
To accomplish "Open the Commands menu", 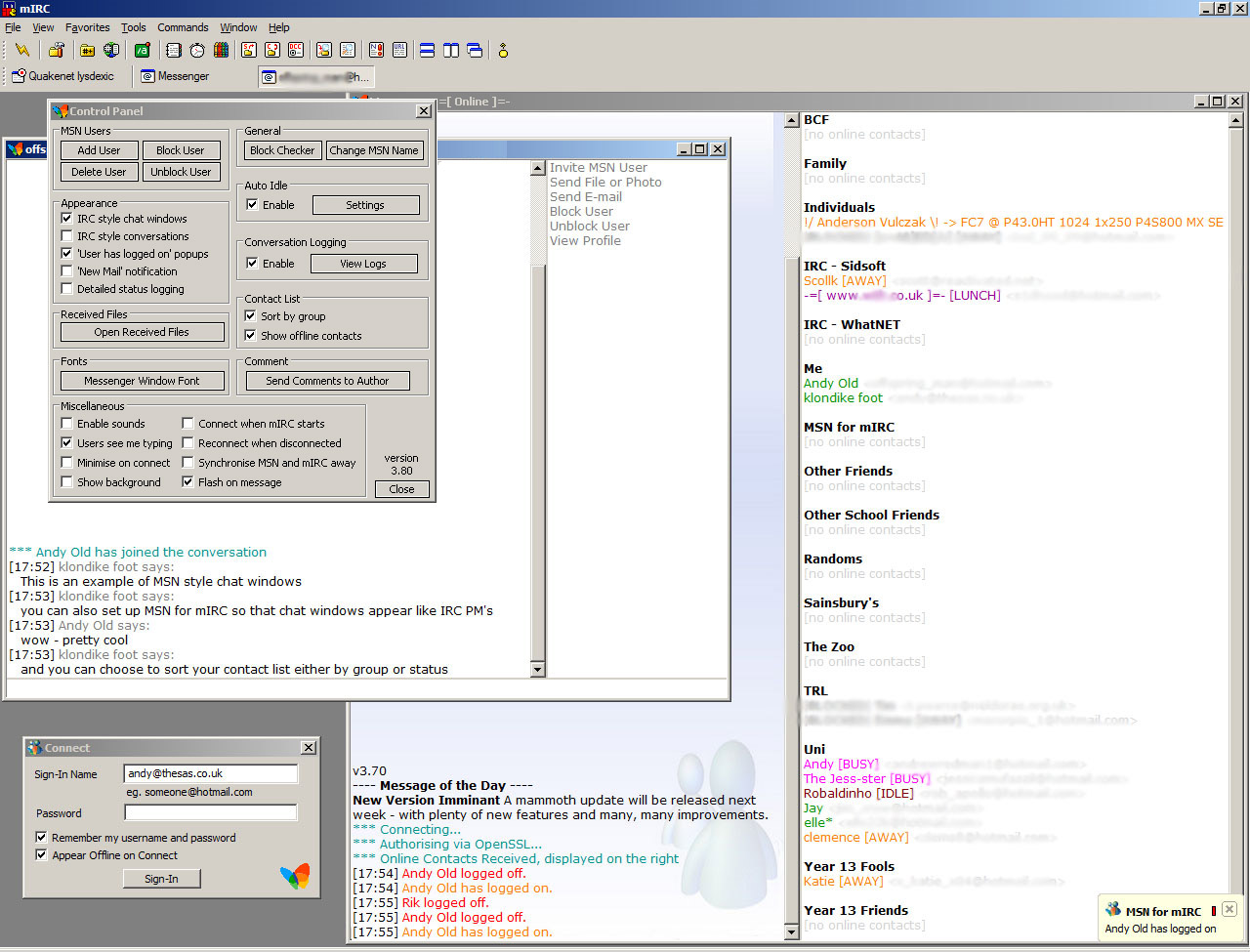I will click(x=183, y=27).
